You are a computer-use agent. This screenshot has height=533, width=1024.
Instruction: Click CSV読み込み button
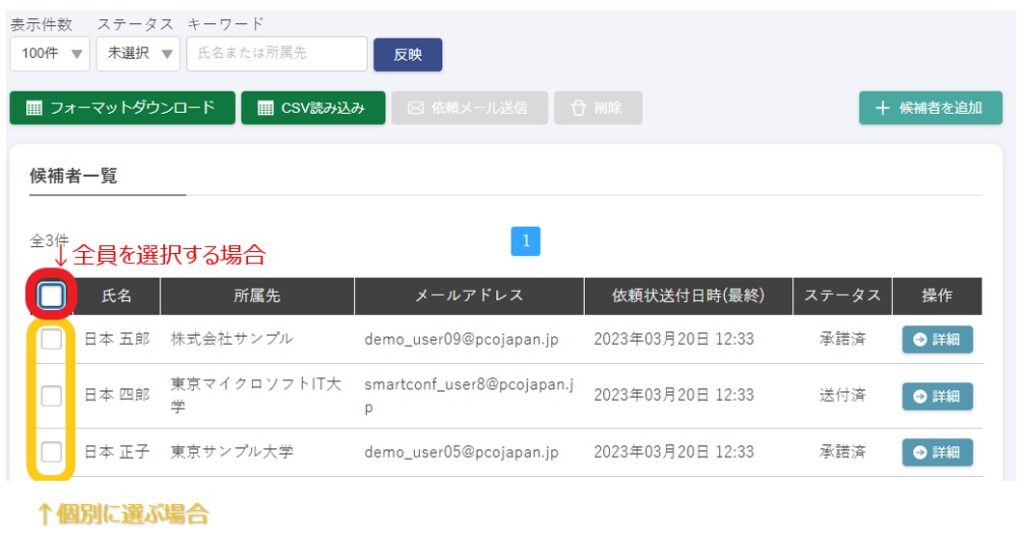click(x=313, y=108)
